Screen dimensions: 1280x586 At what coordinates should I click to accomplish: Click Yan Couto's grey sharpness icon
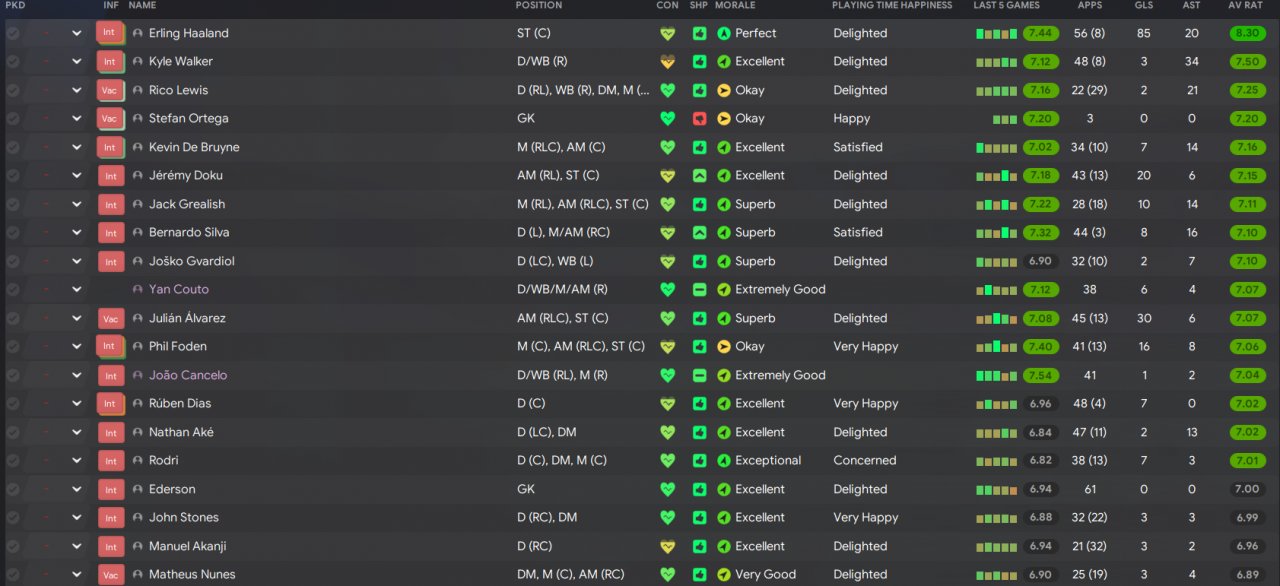699,290
